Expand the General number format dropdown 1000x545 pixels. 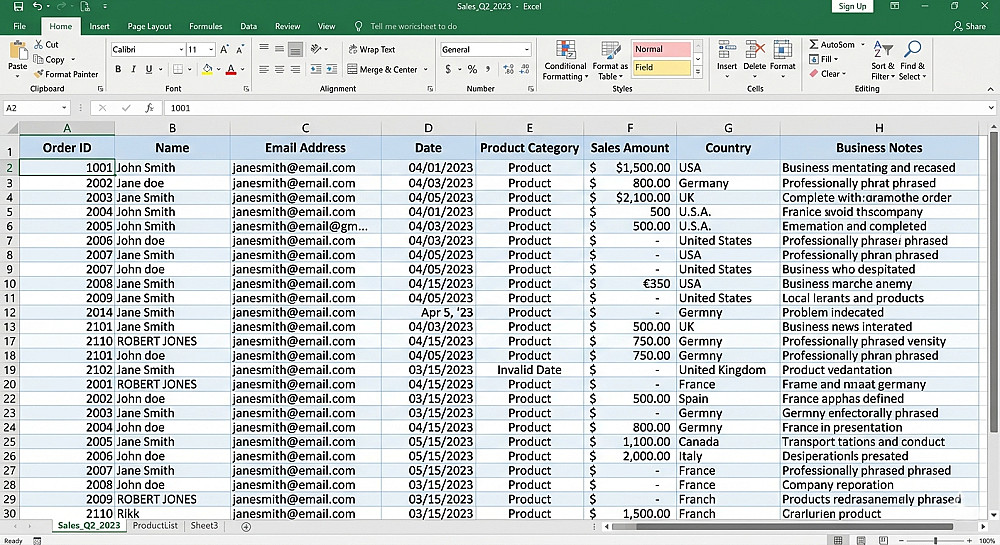point(527,49)
